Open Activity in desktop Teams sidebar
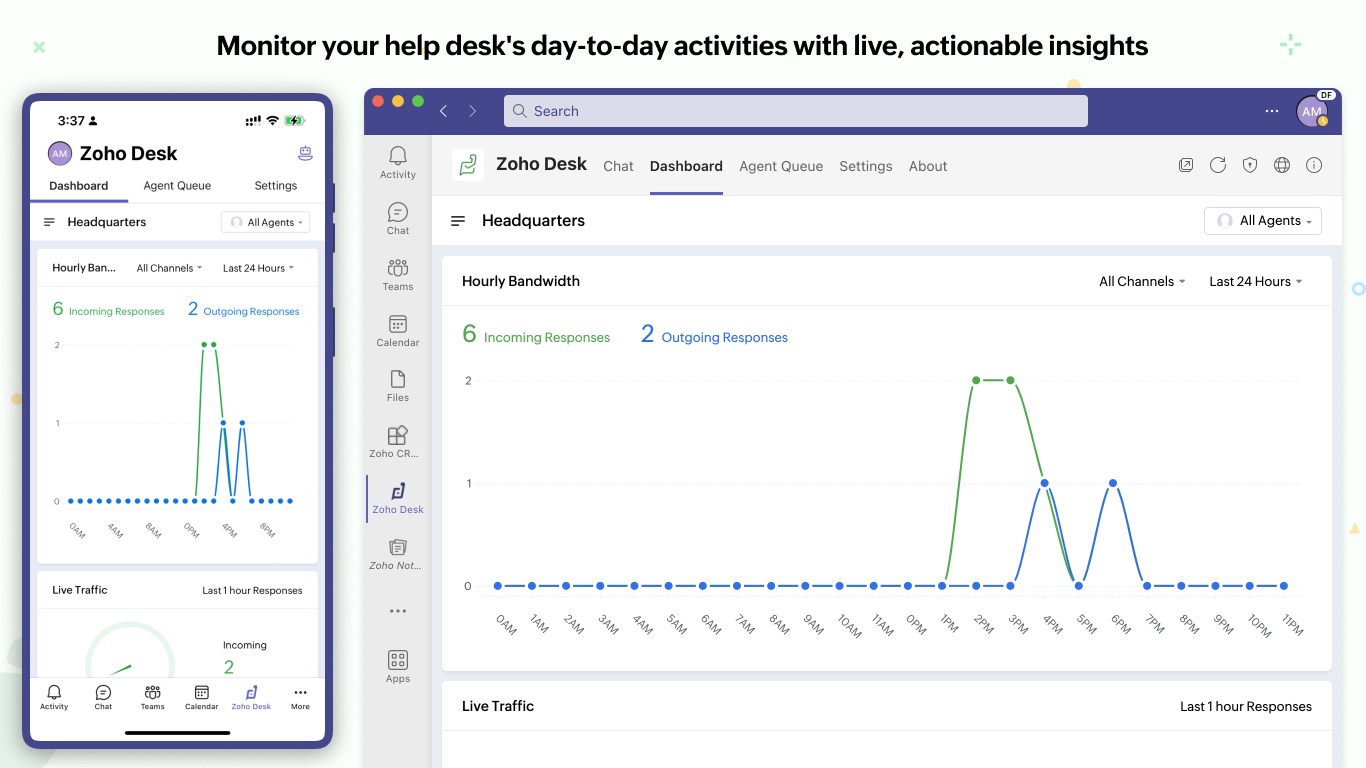The height and width of the screenshot is (768, 1366). click(x=398, y=162)
